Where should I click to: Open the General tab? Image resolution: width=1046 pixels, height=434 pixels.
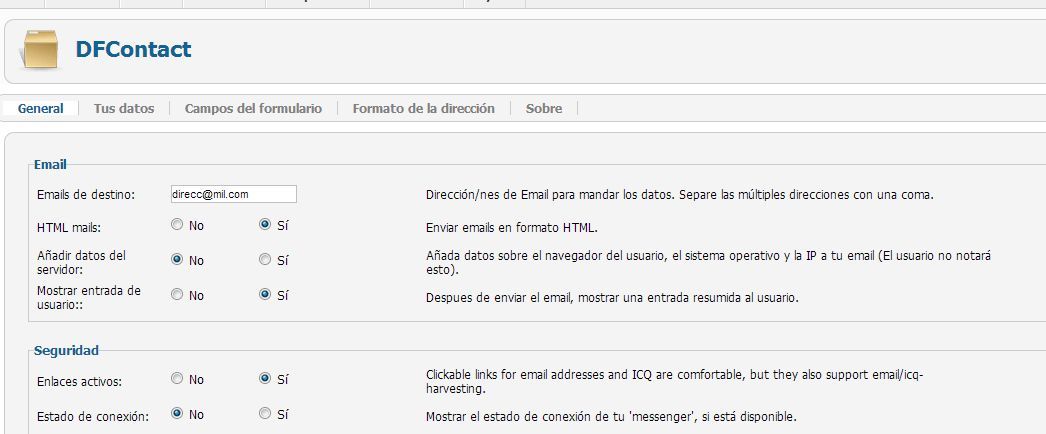tap(41, 108)
